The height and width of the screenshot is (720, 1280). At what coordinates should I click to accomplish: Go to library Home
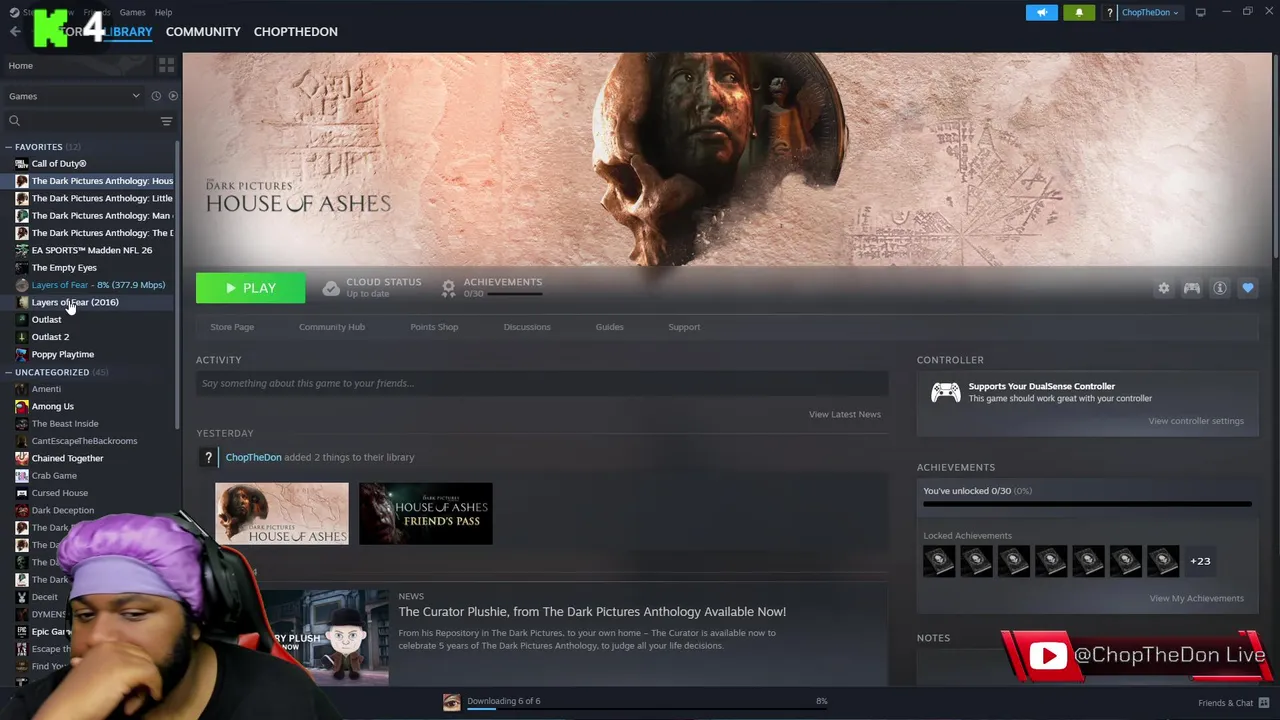(x=20, y=66)
